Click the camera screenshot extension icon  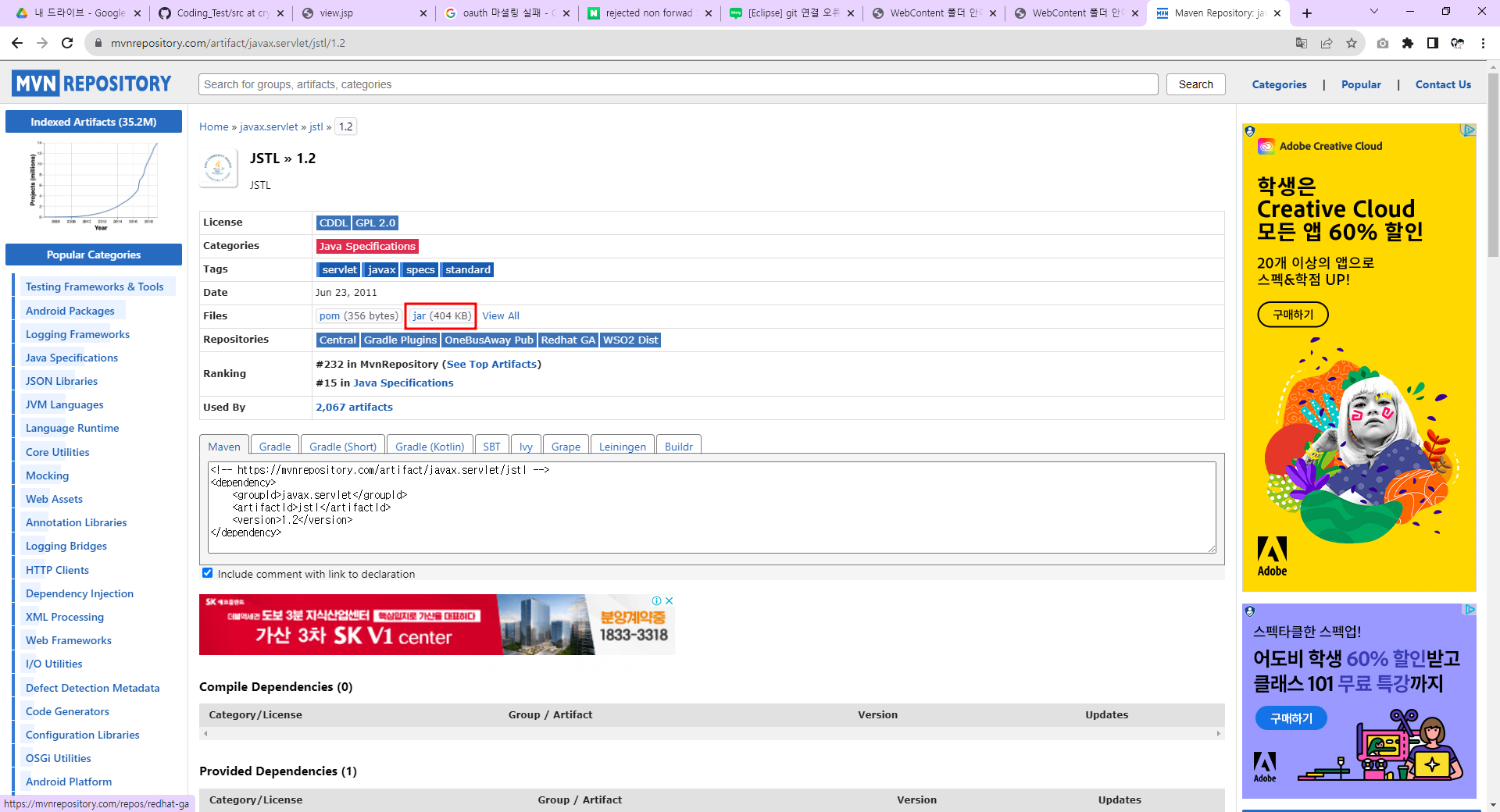pos(1383,43)
